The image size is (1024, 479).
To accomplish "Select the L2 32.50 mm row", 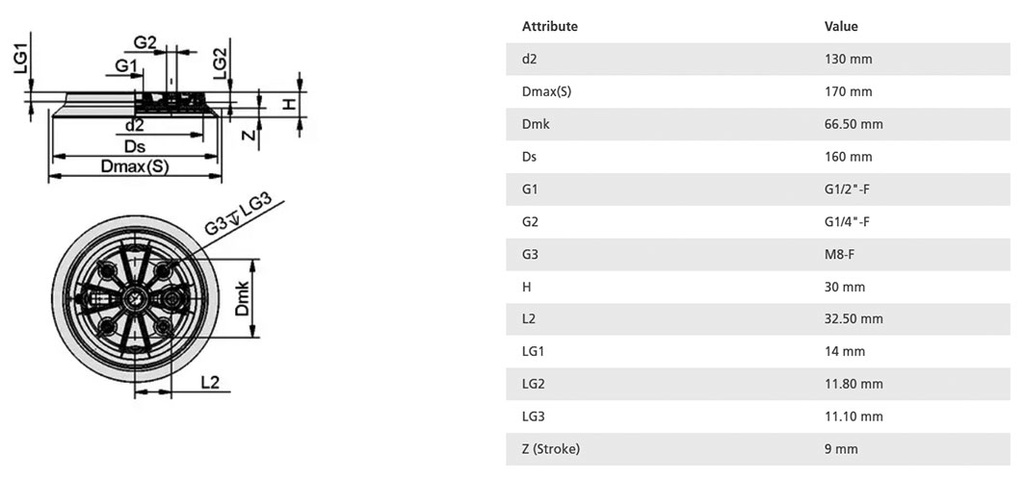I will tap(758, 319).
